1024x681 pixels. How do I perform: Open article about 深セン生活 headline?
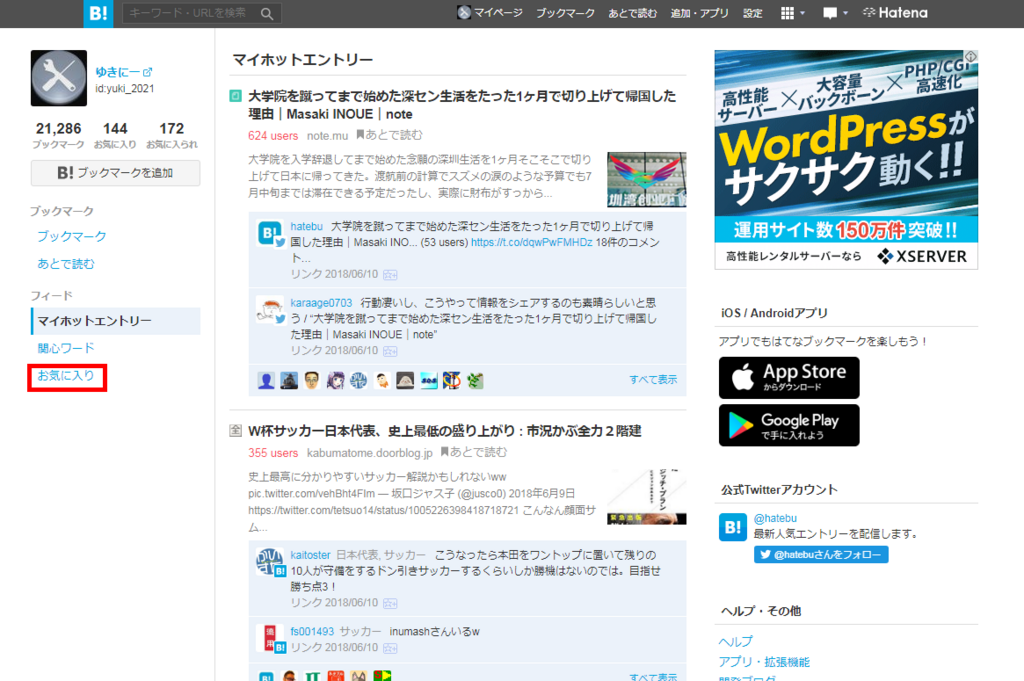(x=462, y=105)
